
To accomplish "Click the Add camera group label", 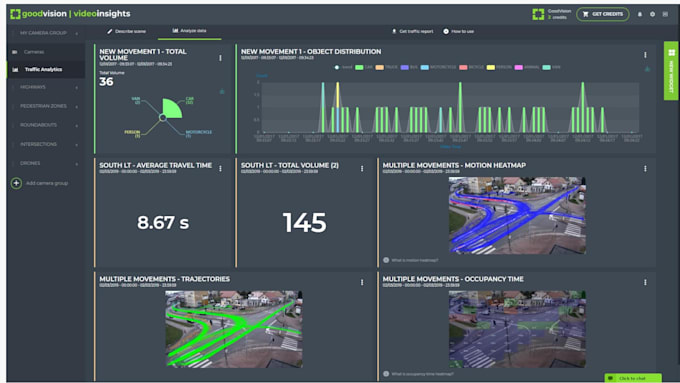I will (47, 183).
